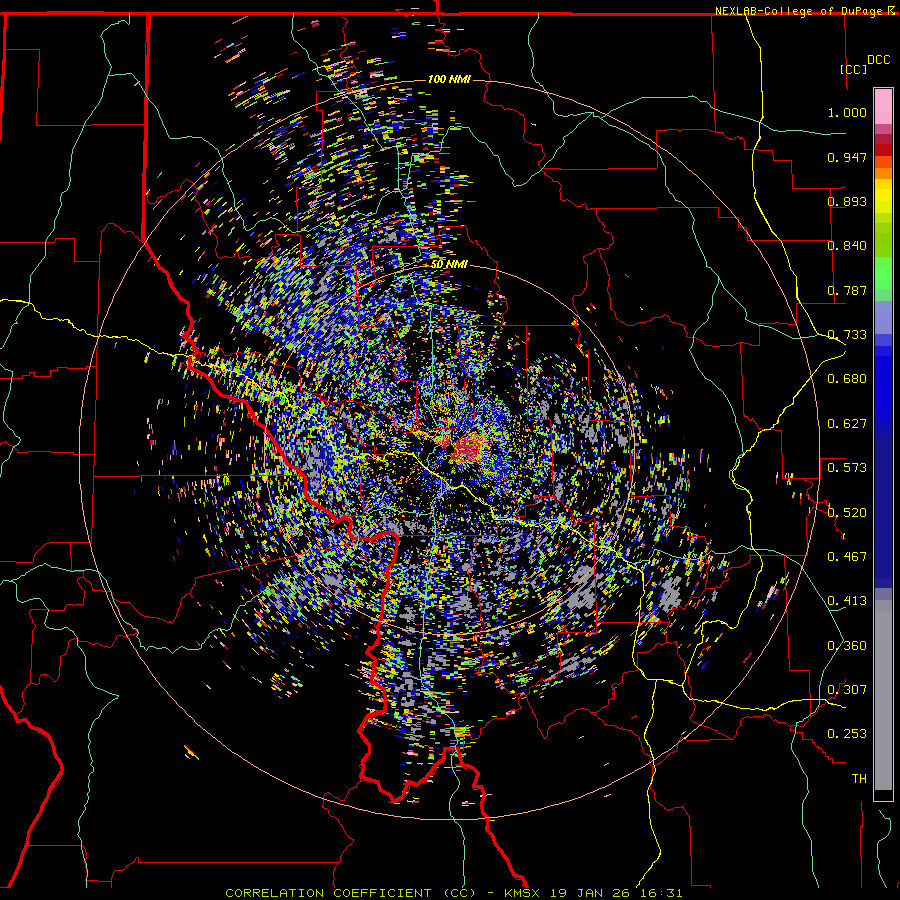Select the 0.413 legend value
900x900 pixels.
[847, 601]
